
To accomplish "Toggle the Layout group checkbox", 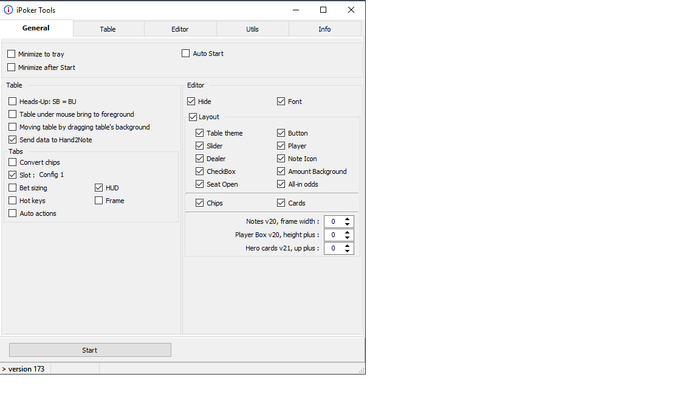I will 193,117.
